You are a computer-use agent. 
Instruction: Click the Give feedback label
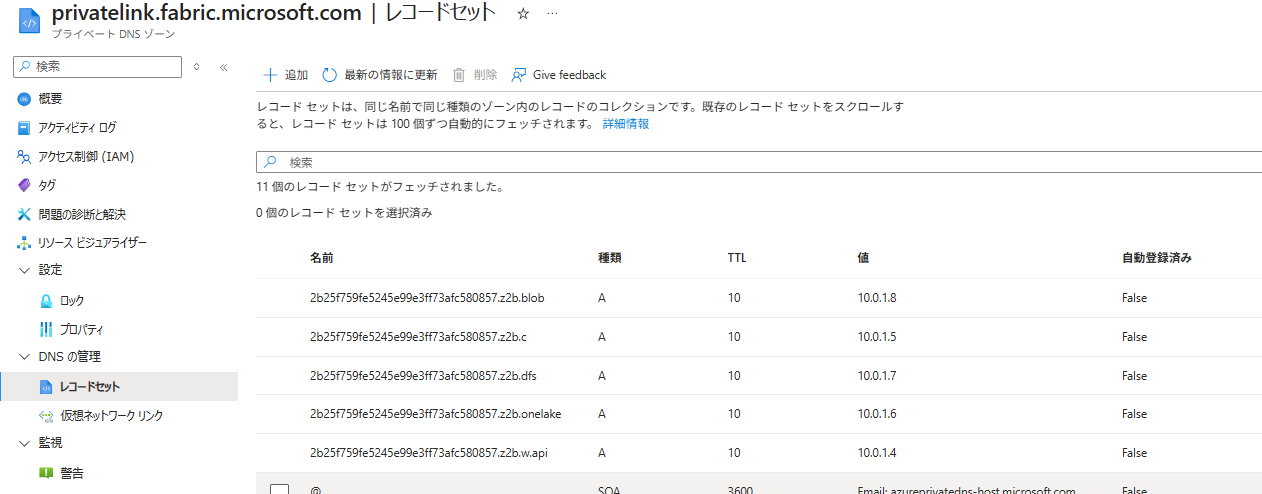569,75
